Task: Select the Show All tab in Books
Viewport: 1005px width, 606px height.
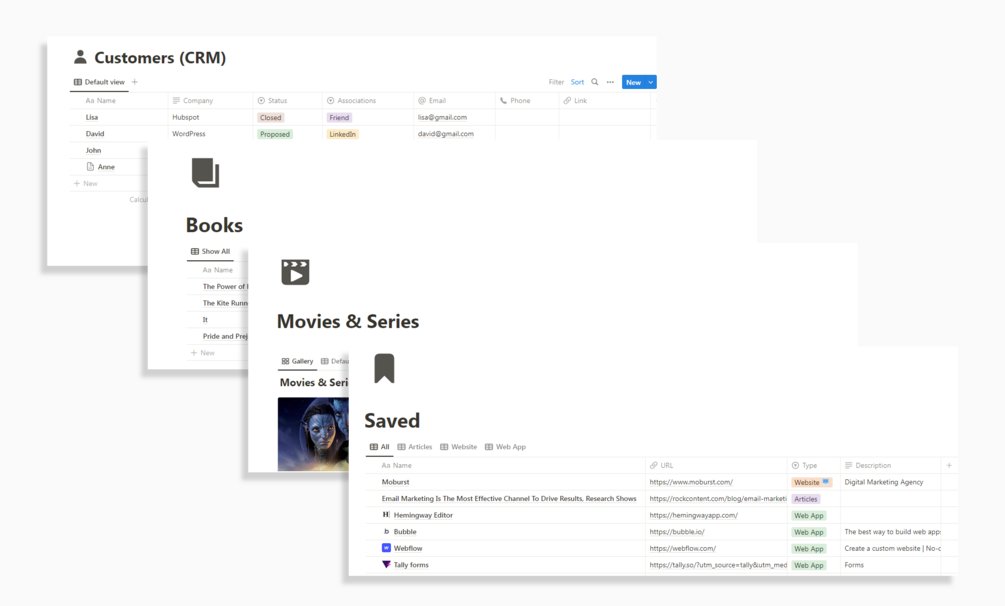Action: (210, 251)
